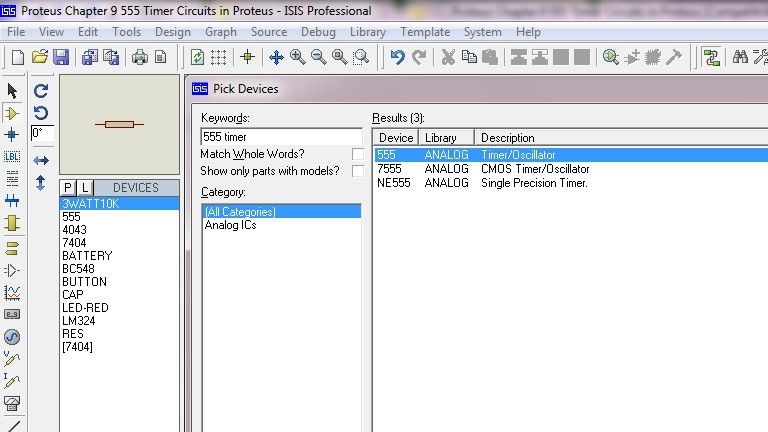Click the Mirror horizontal (X-mirror) icon
The image size is (768, 432).
click(41, 160)
